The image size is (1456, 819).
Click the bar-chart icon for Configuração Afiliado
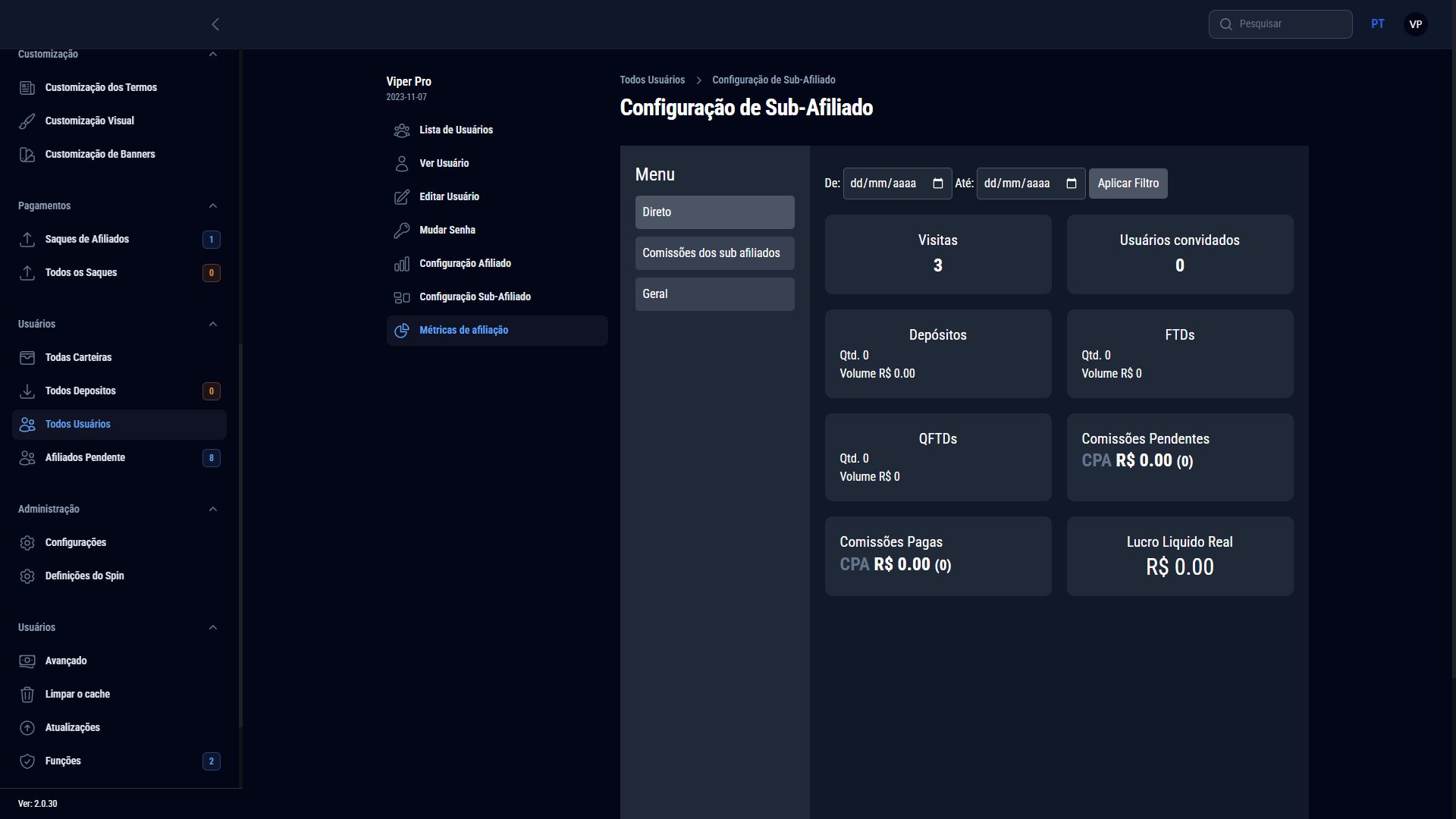pos(402,264)
